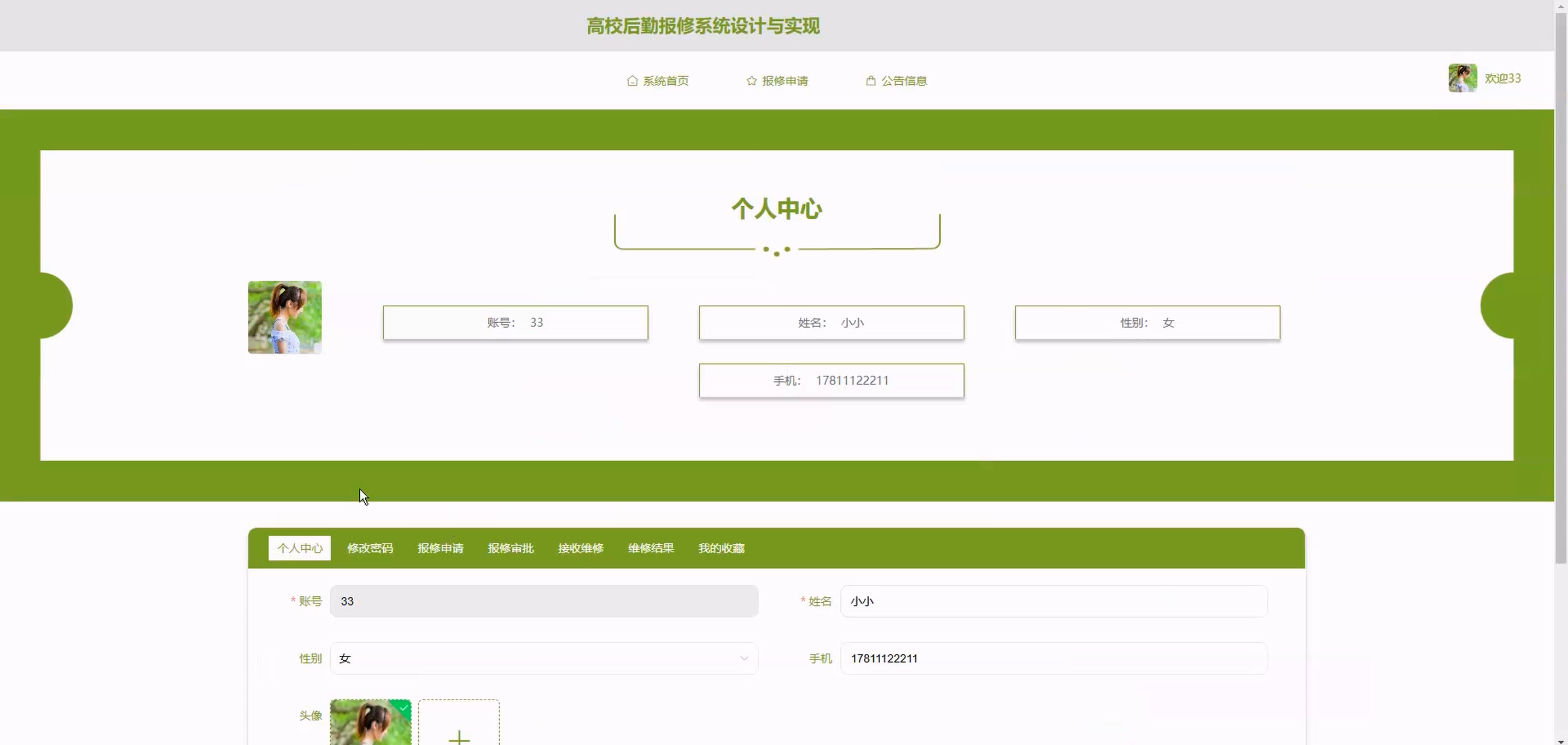Open the 报修审批 tab
The width and height of the screenshot is (1568, 745).
point(510,548)
